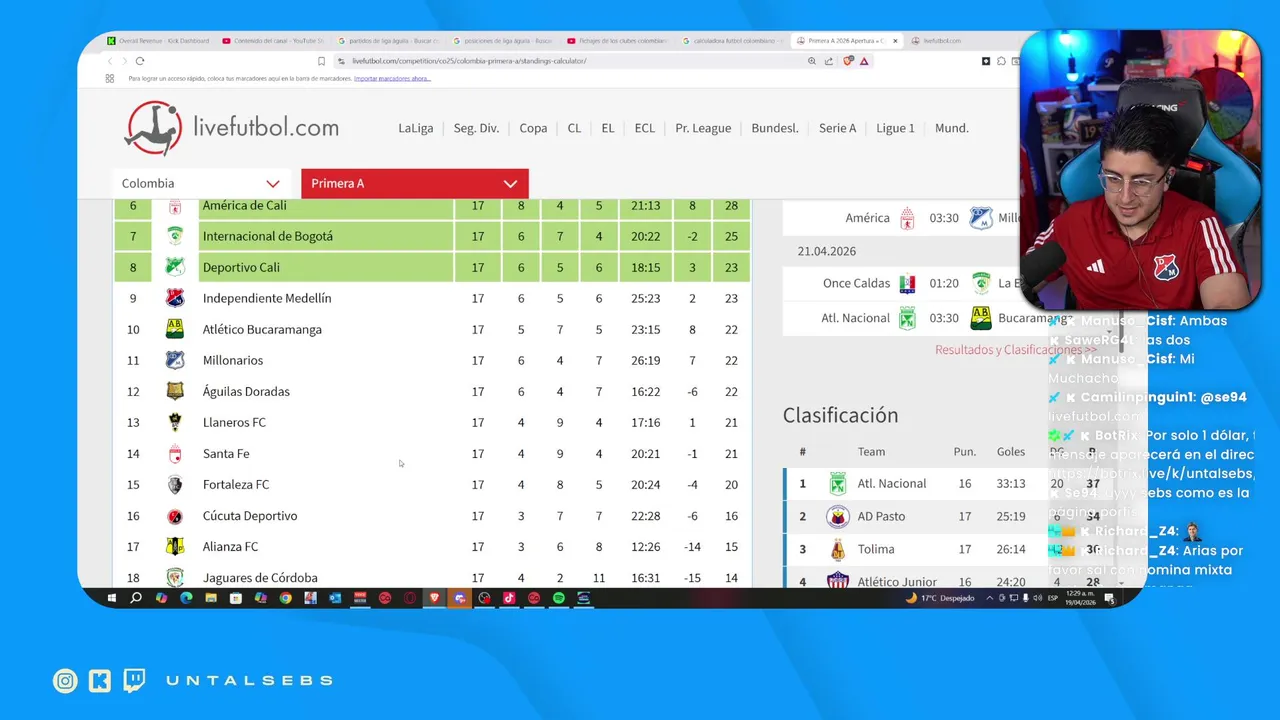
Task: Click the Instagram icon in the stream overlay
Action: pos(65,681)
